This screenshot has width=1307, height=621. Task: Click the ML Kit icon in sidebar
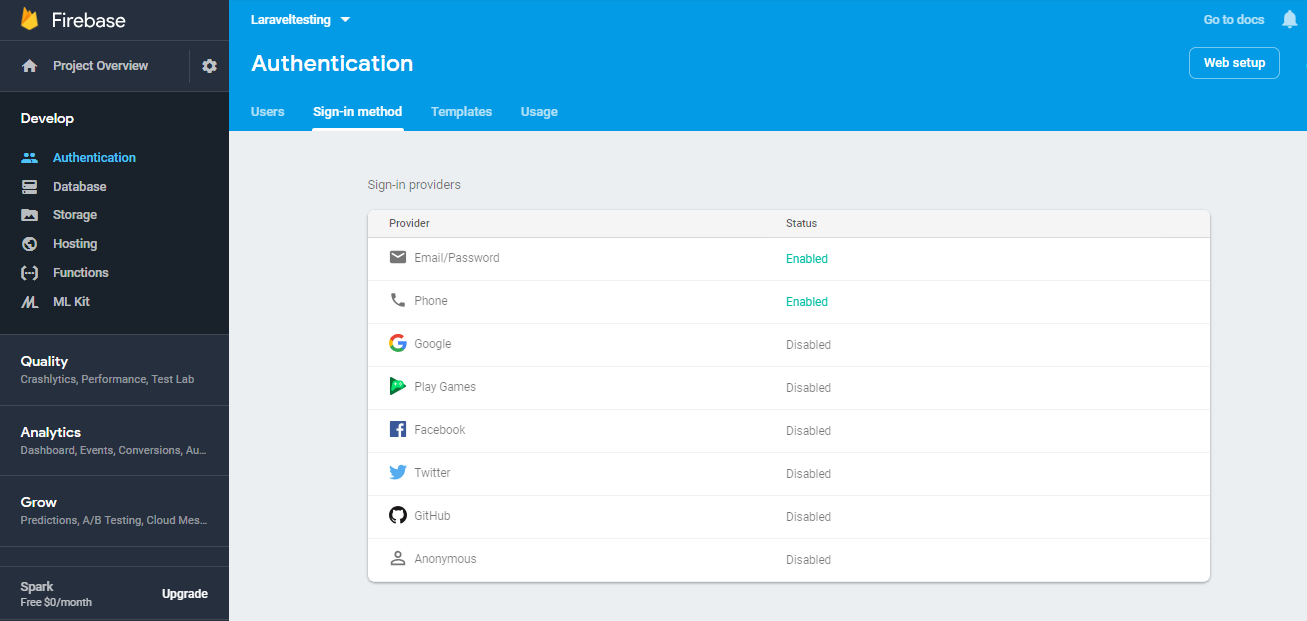pyautogui.click(x=30, y=302)
